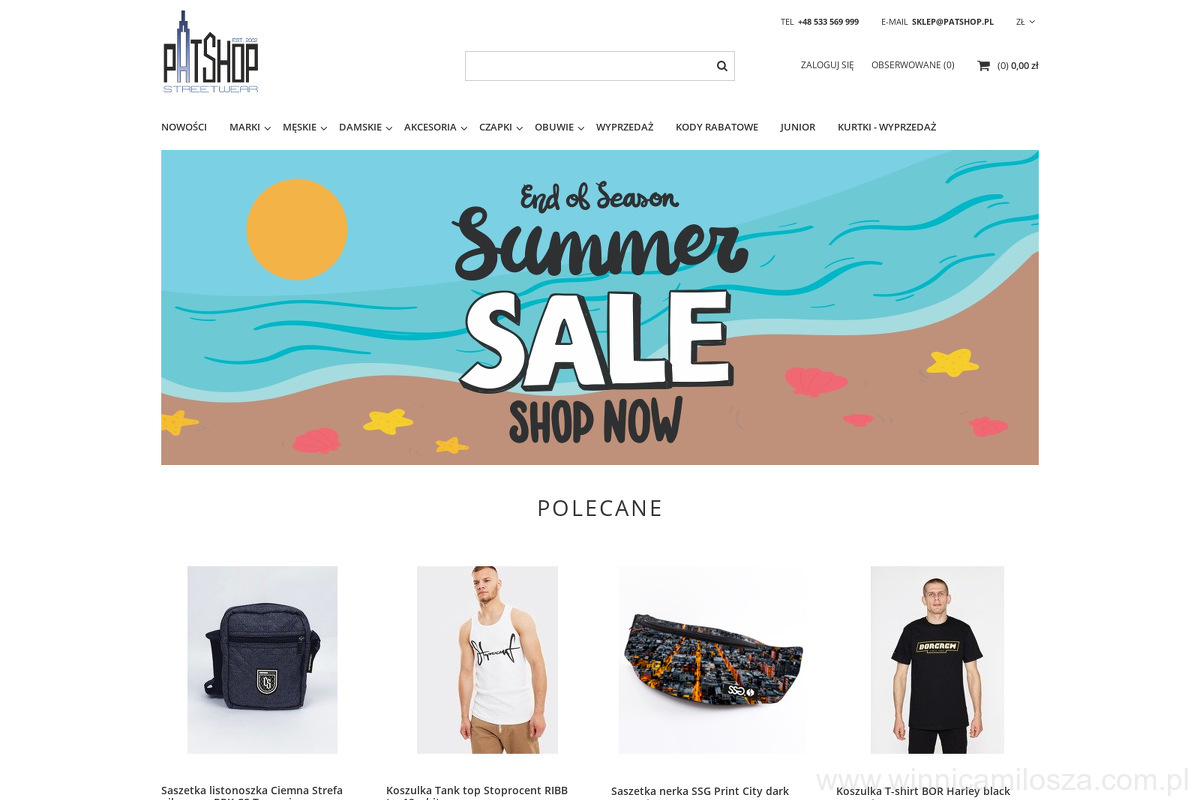The height and width of the screenshot is (800, 1200).
Task: Click the PatShop Streetwear logo
Action: tap(211, 52)
